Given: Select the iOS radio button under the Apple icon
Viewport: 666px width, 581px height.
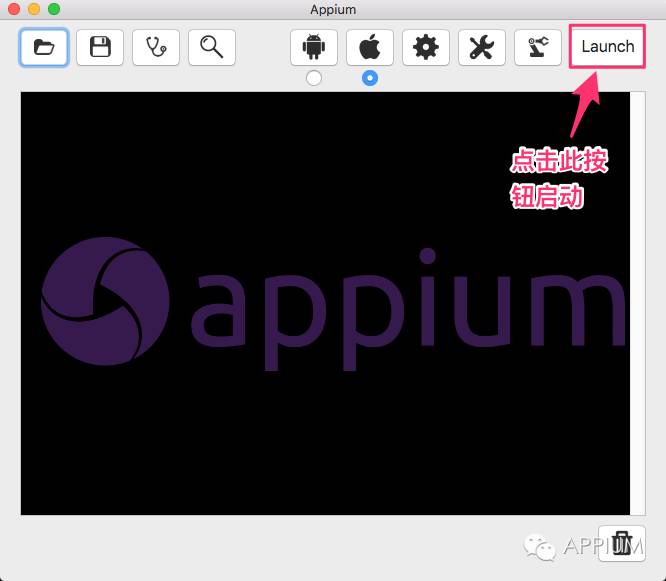Looking at the screenshot, I should (370, 78).
